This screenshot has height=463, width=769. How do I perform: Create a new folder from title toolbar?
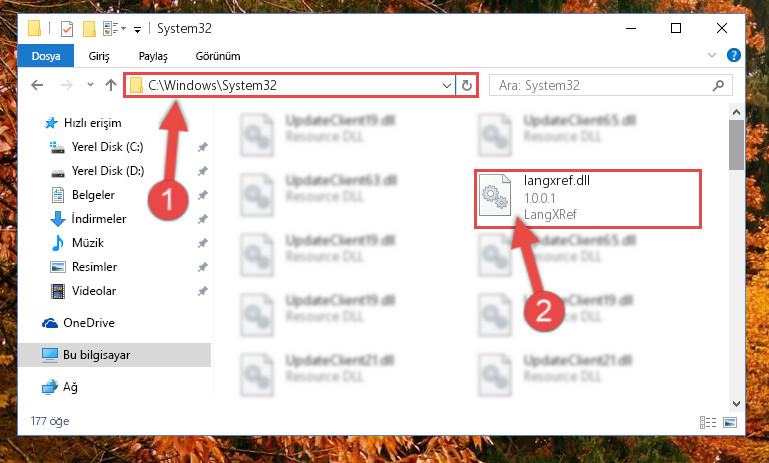pyautogui.click(x=89, y=29)
